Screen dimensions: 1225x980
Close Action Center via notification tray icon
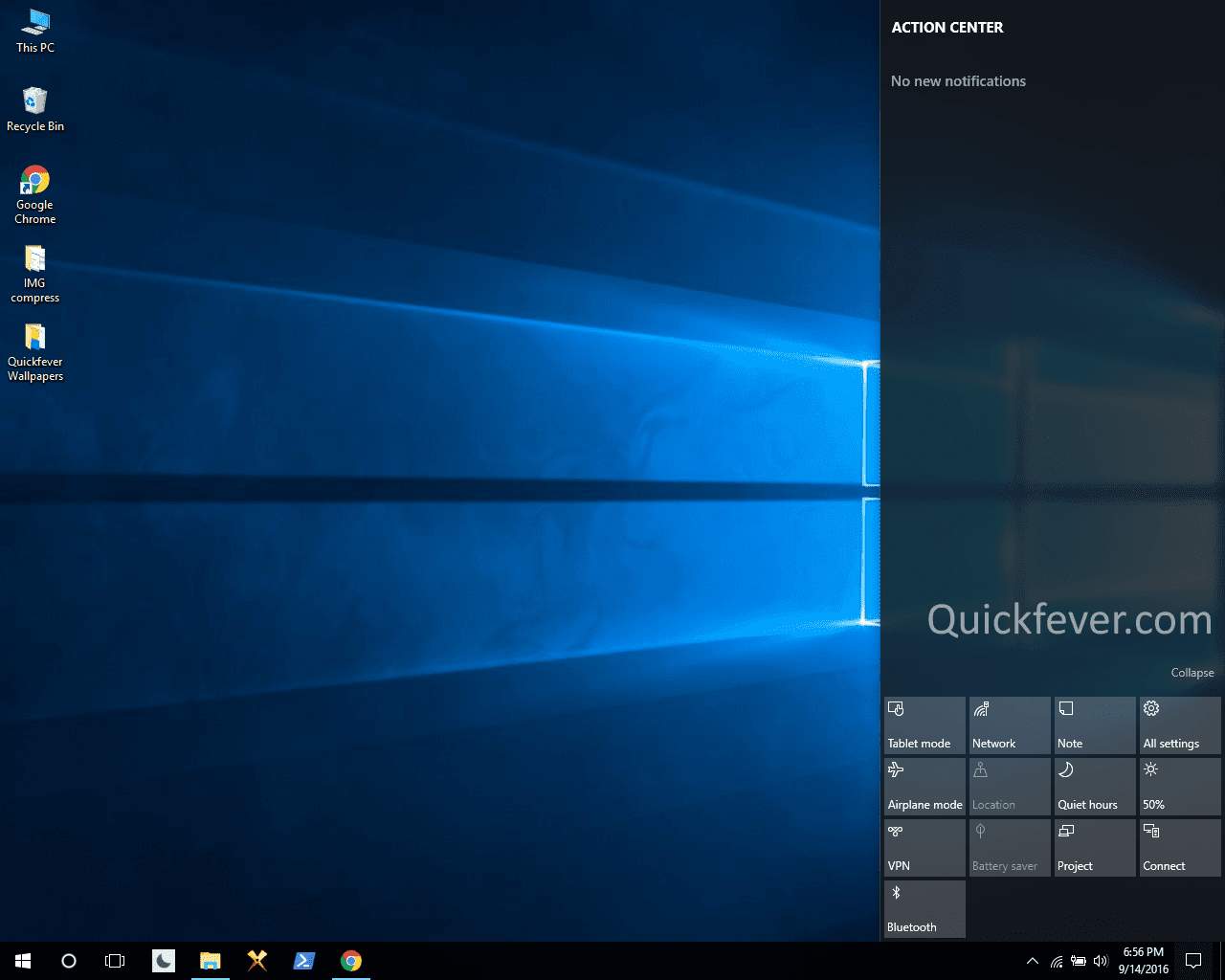coord(1193,961)
